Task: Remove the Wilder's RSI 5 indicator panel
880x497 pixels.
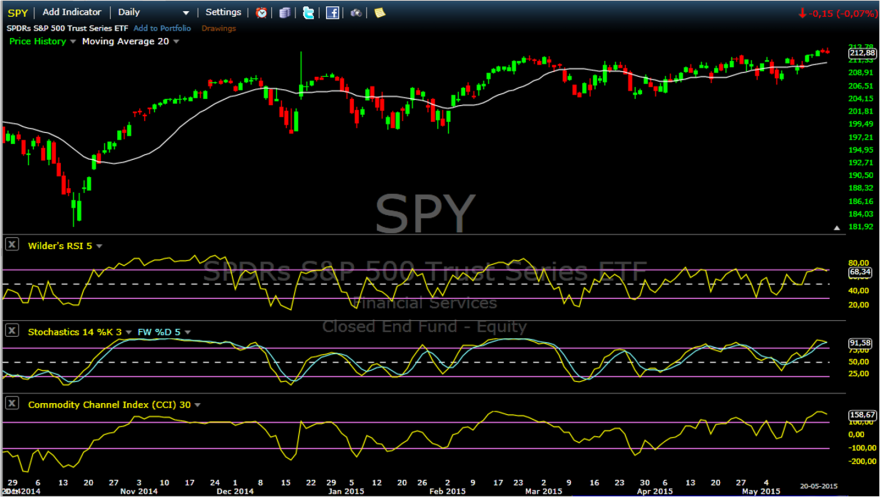Action: click(x=12, y=244)
